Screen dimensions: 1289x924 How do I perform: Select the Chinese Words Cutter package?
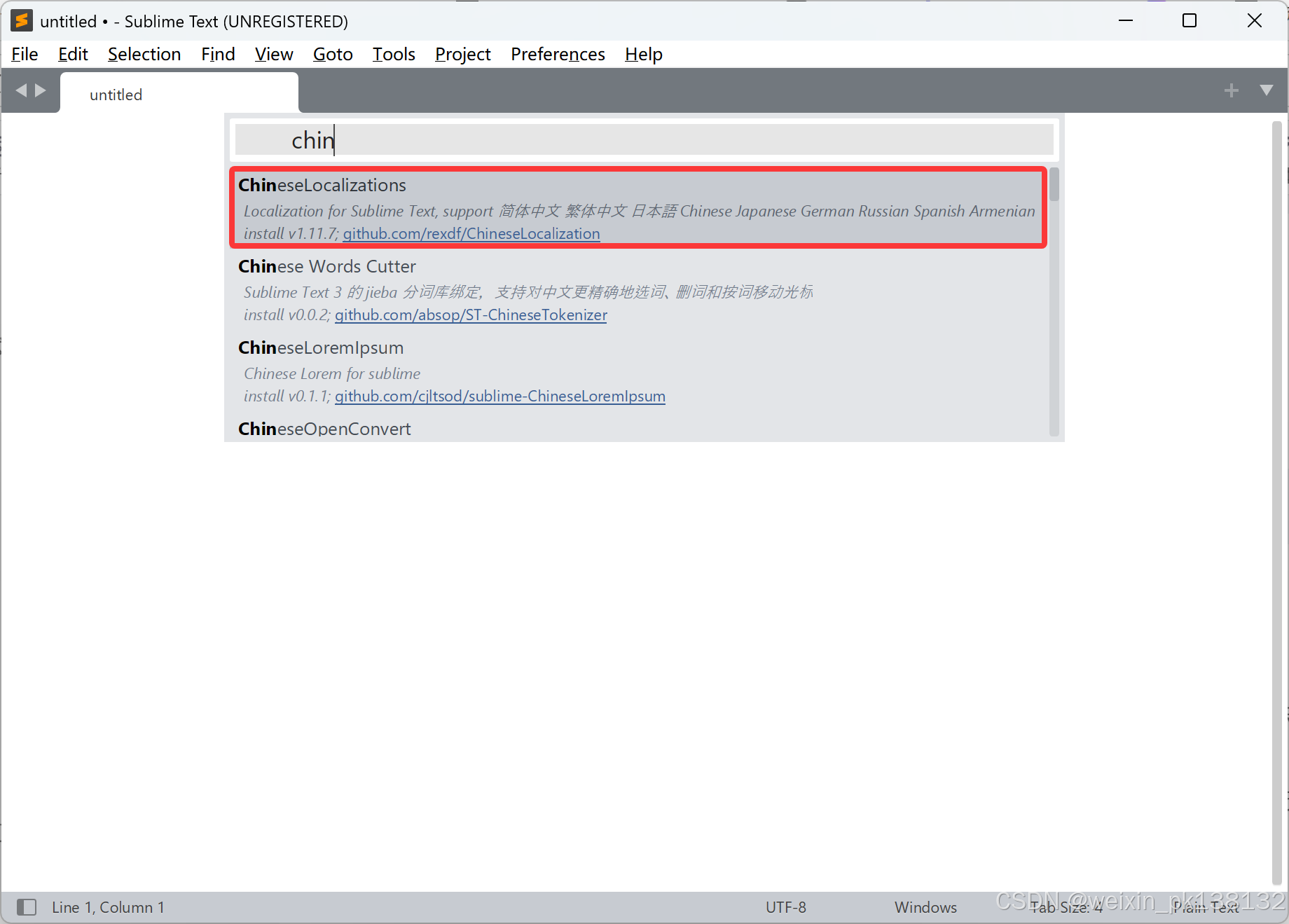tap(638, 290)
